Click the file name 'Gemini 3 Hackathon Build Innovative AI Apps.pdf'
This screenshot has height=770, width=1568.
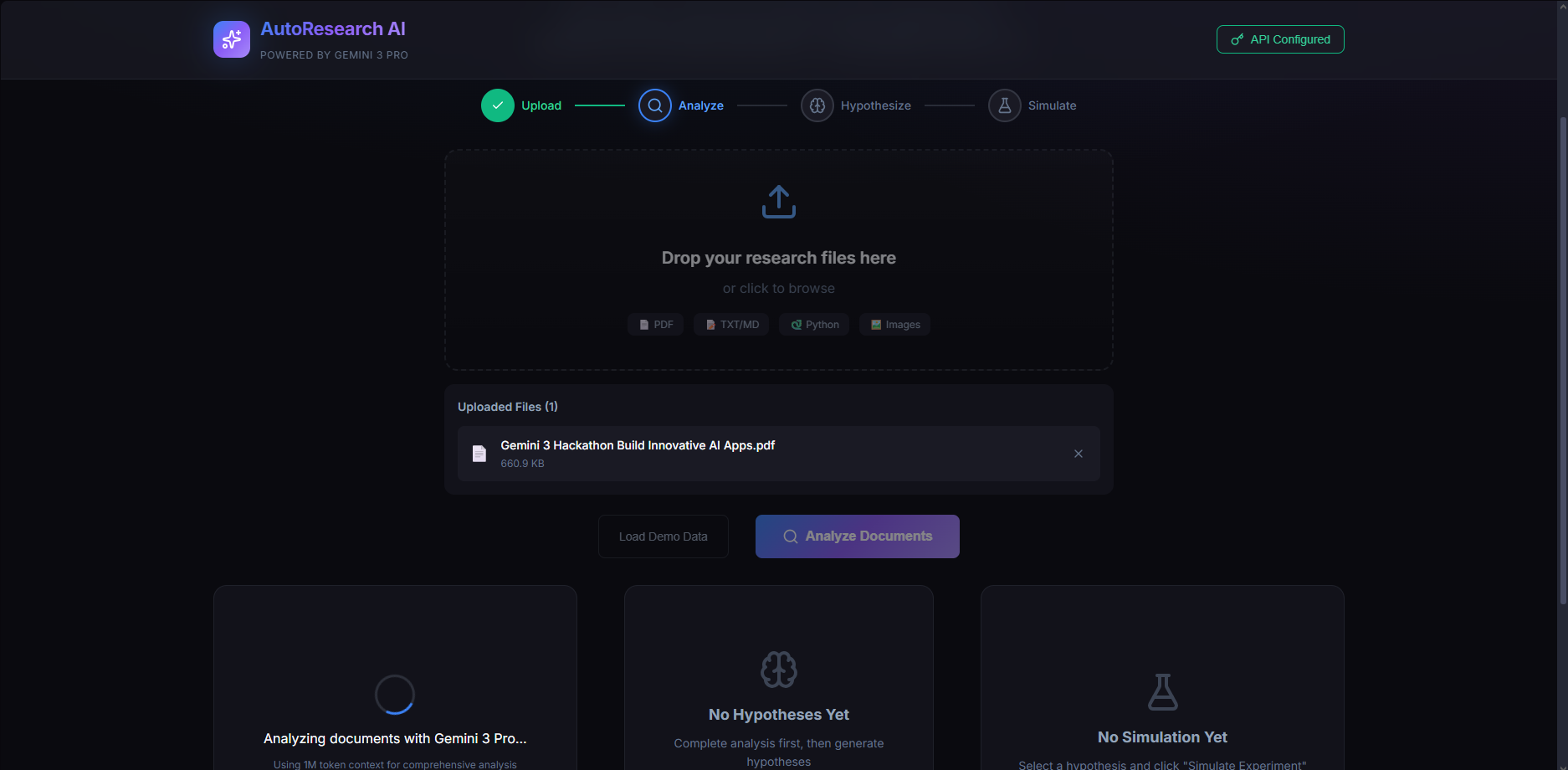coord(638,445)
